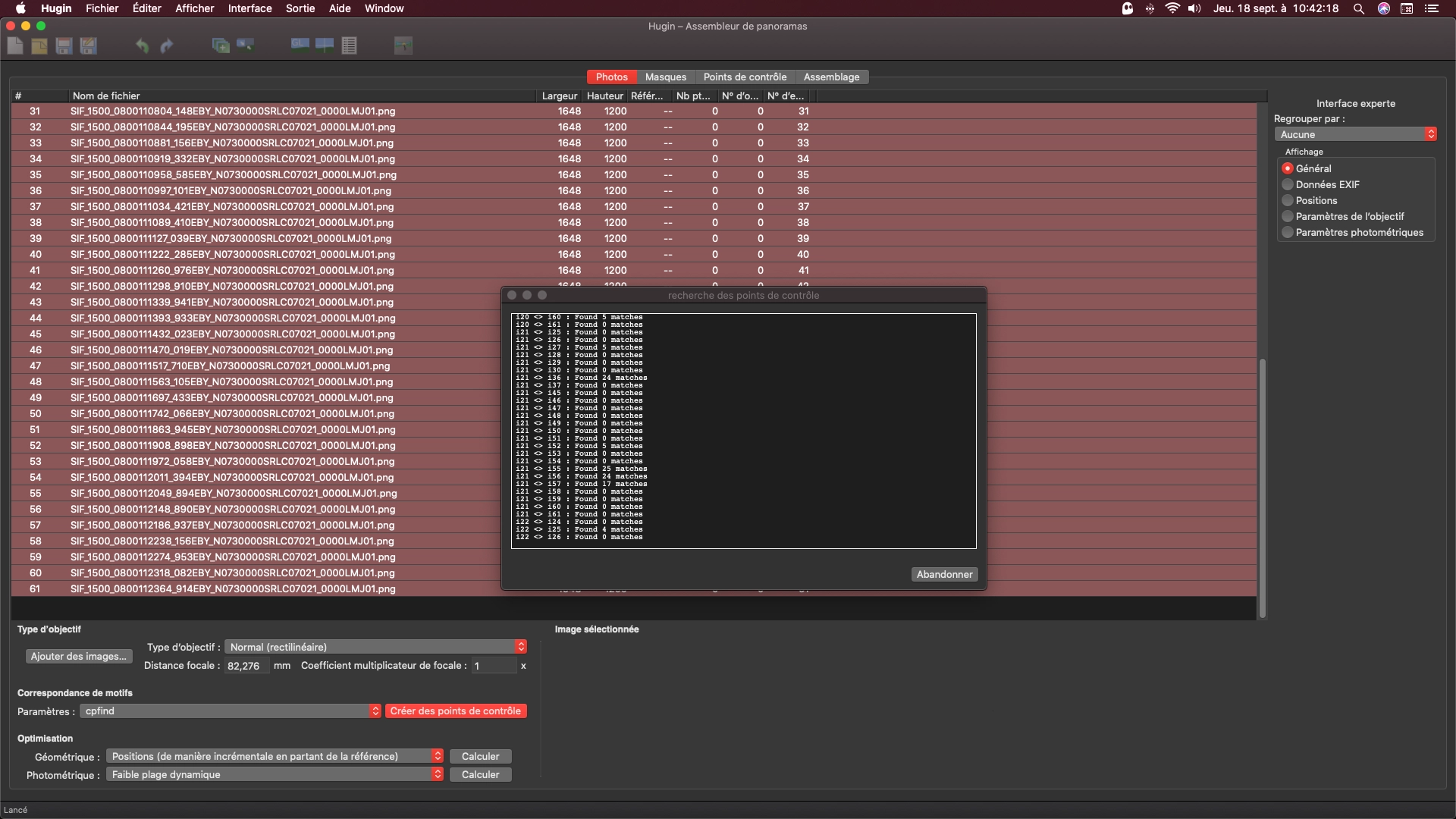Click the Distance focale input field
This screenshot has height=819, width=1456.
coord(246,666)
